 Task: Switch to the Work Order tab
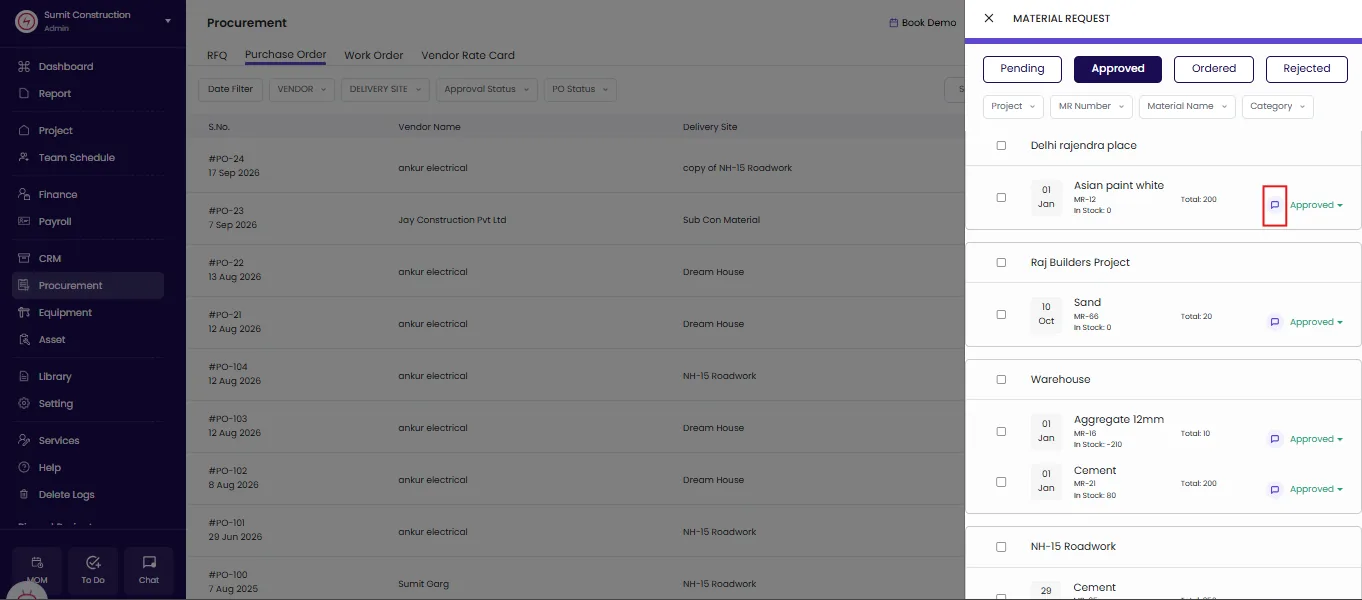(373, 56)
